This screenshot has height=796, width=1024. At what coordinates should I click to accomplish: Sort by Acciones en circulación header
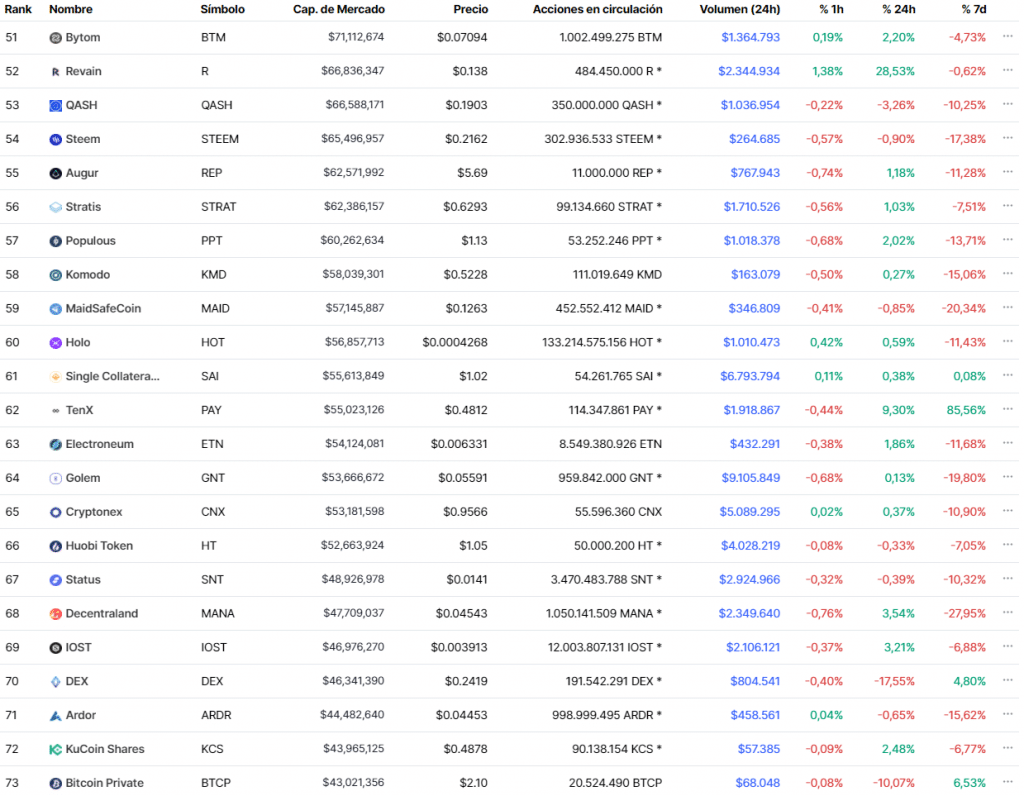pyautogui.click(x=598, y=9)
